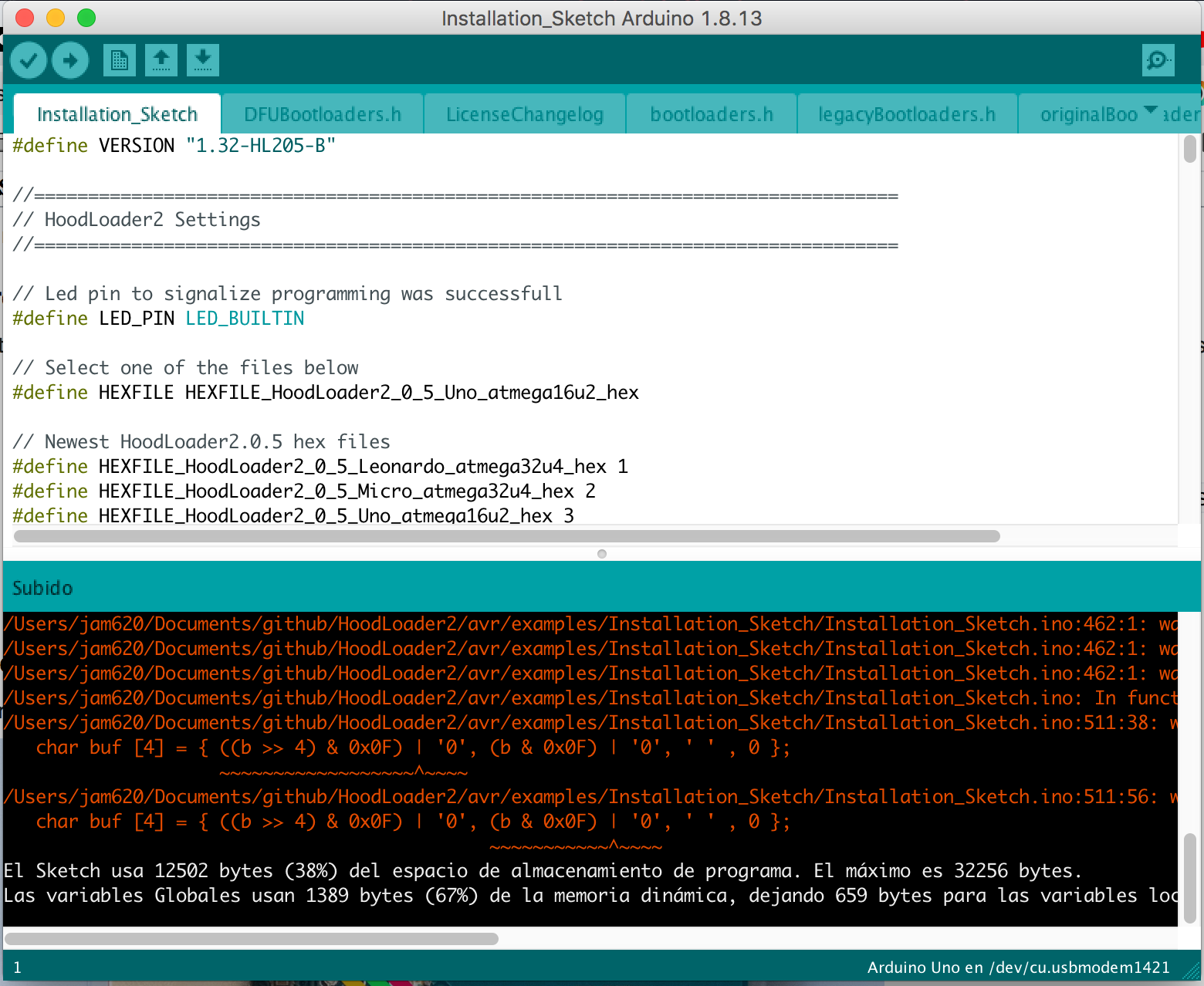Viewport: 1204px width, 986px height.
Task: Click the editor horizontal scrollbar
Action: click(507, 536)
